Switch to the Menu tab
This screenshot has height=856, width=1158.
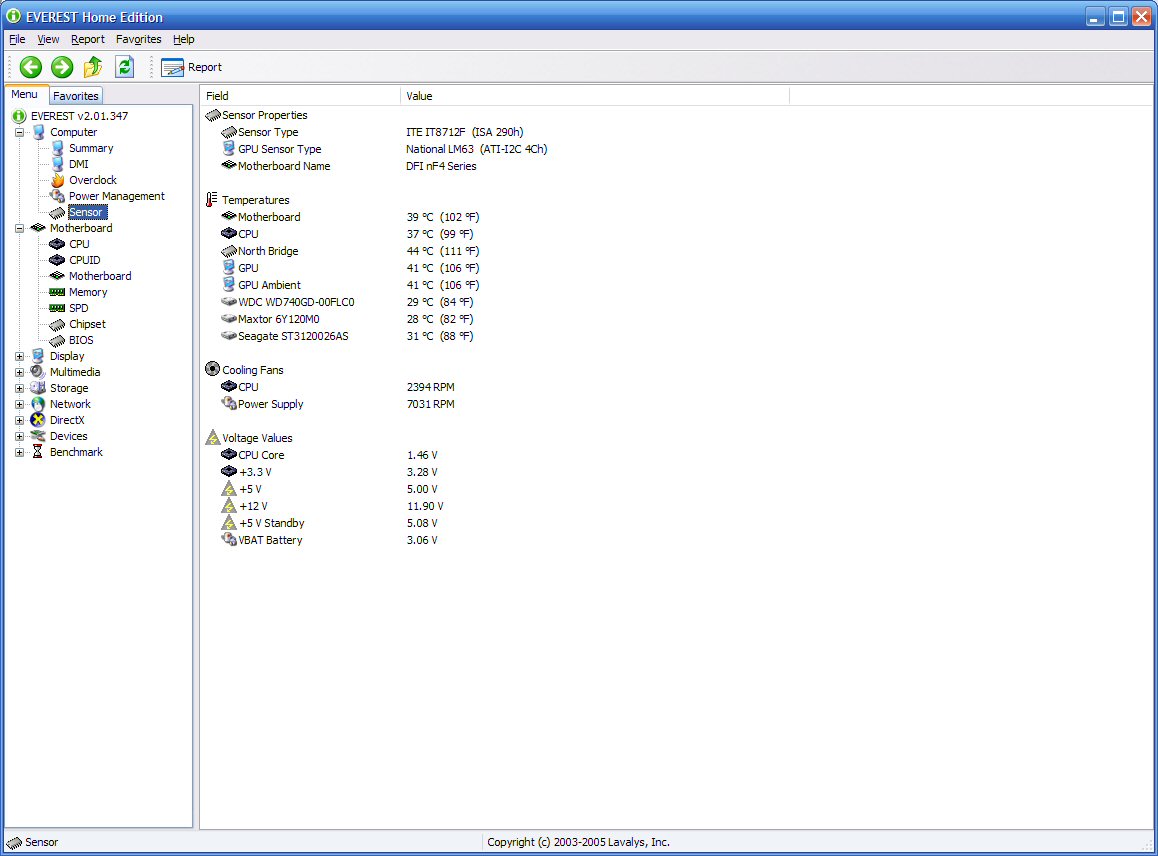(x=24, y=95)
